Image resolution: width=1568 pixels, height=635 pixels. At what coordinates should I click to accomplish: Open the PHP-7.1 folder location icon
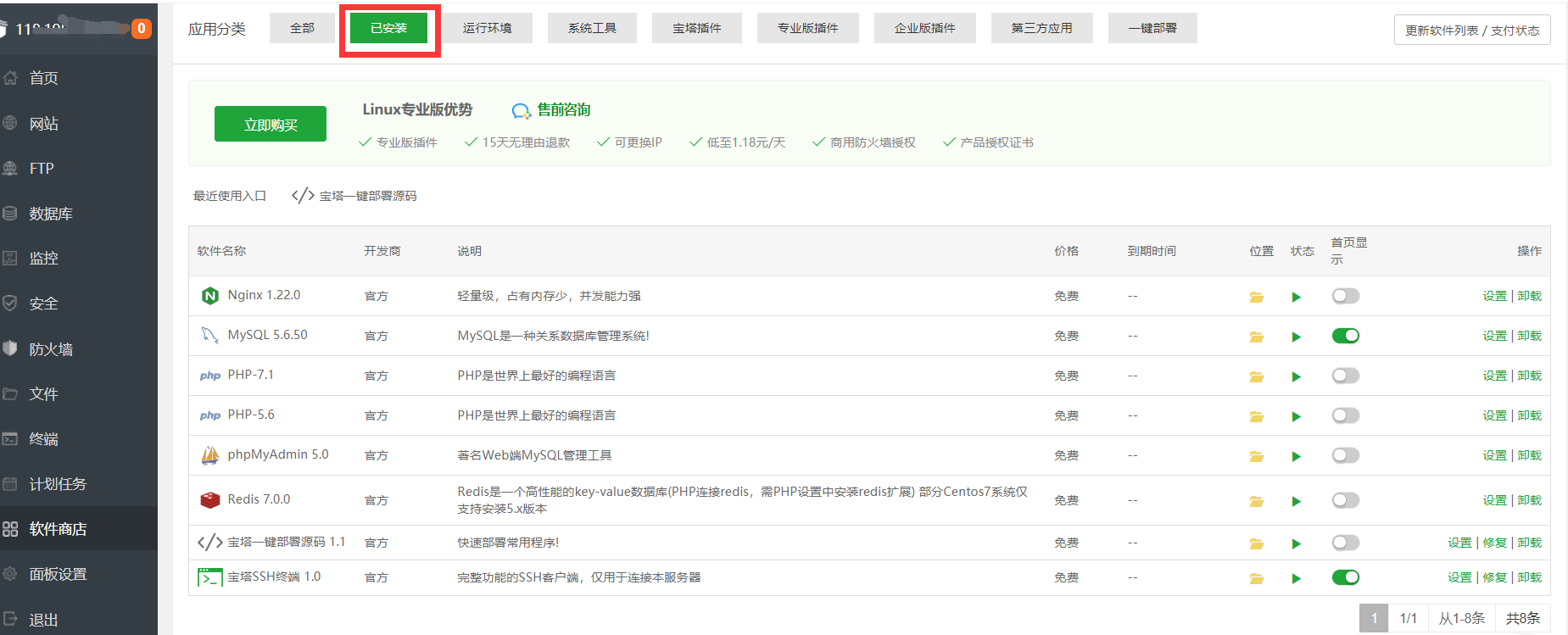tap(1256, 376)
